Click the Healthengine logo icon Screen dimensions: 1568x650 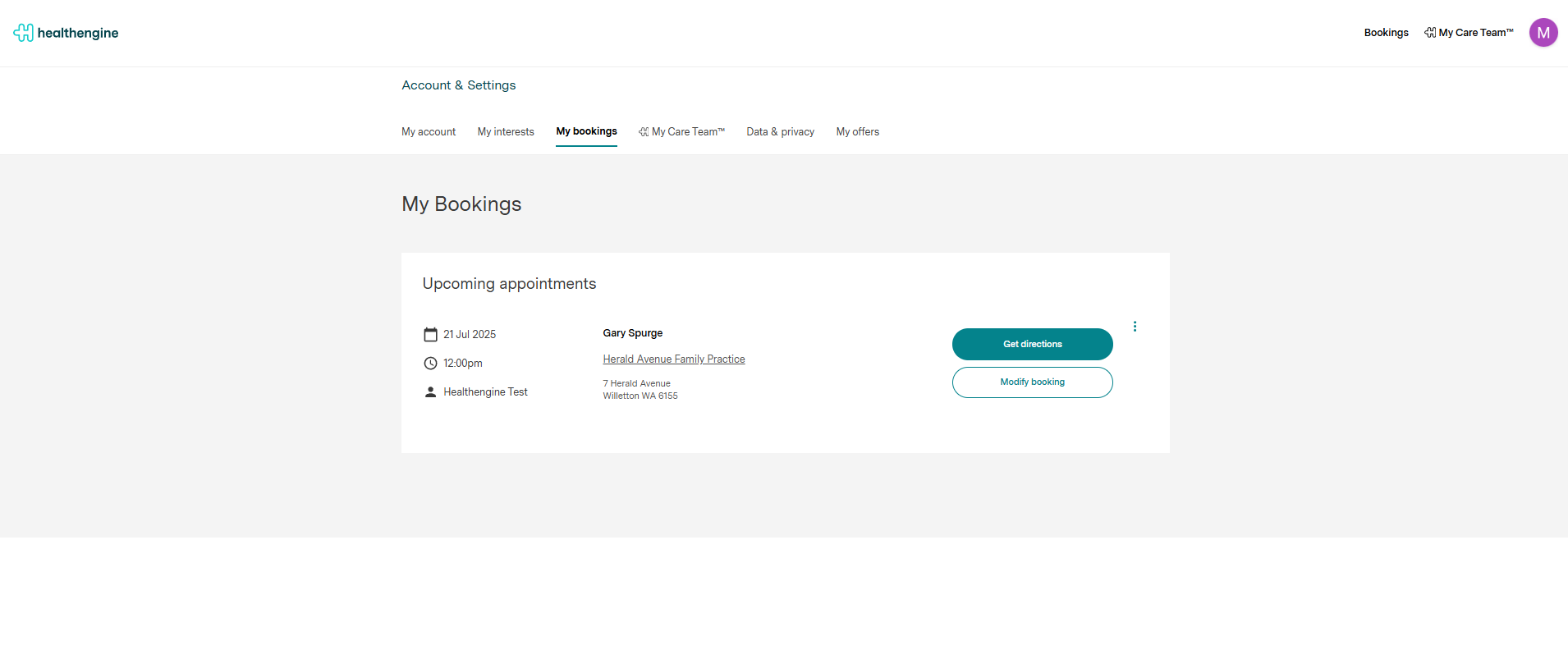pyautogui.click(x=23, y=33)
